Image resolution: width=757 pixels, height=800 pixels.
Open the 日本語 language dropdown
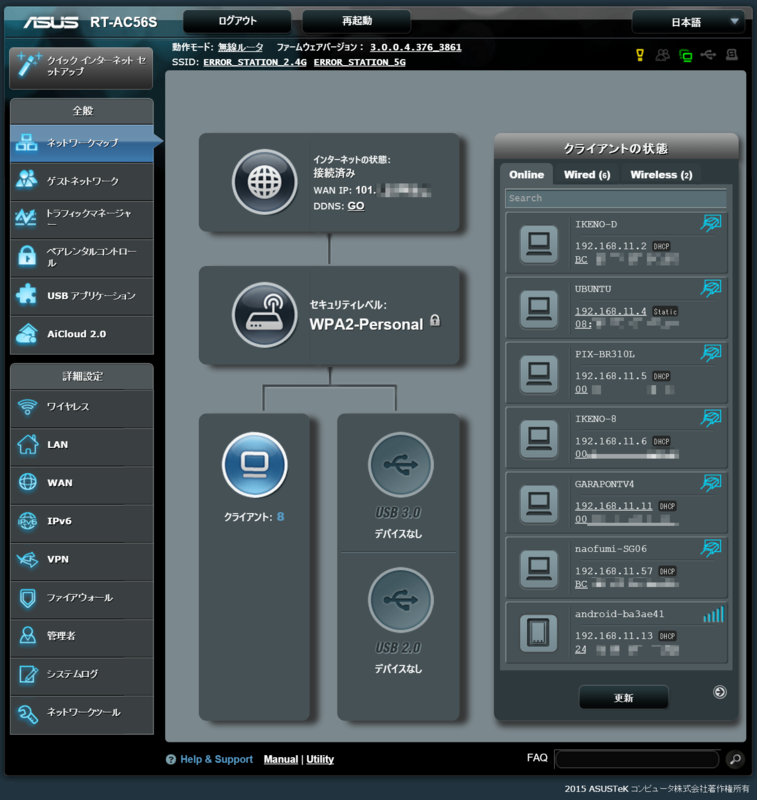(688, 22)
